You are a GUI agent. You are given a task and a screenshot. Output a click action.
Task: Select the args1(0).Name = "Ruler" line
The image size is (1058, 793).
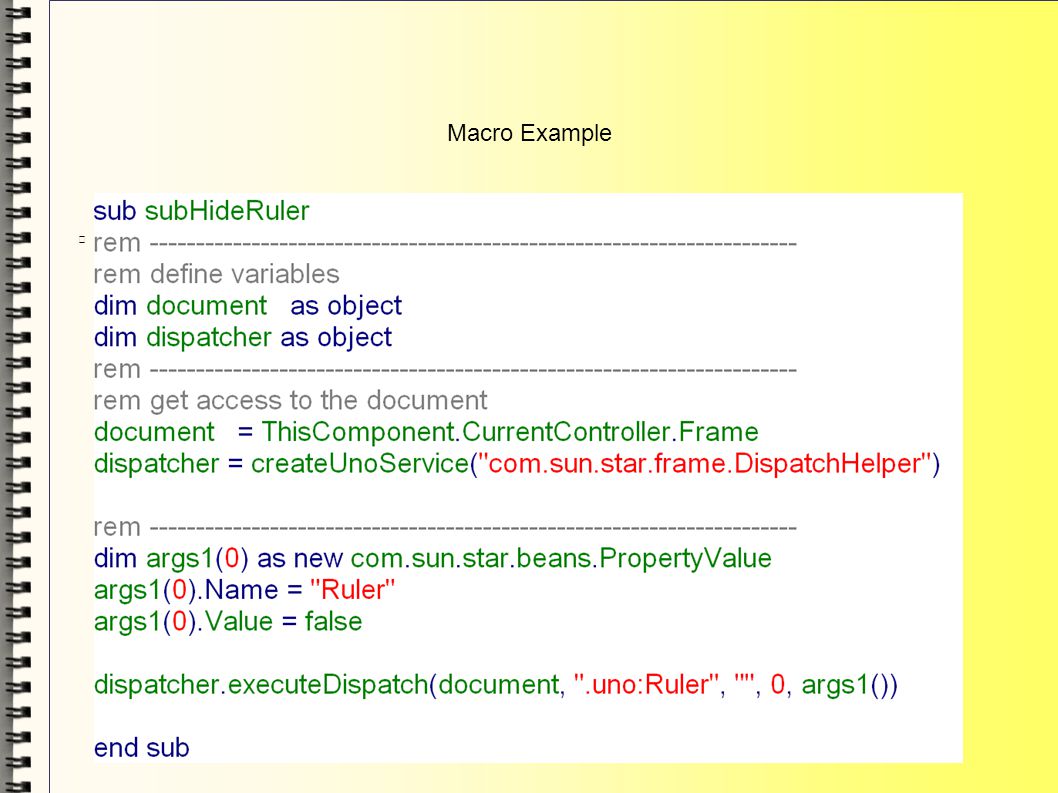(x=244, y=590)
